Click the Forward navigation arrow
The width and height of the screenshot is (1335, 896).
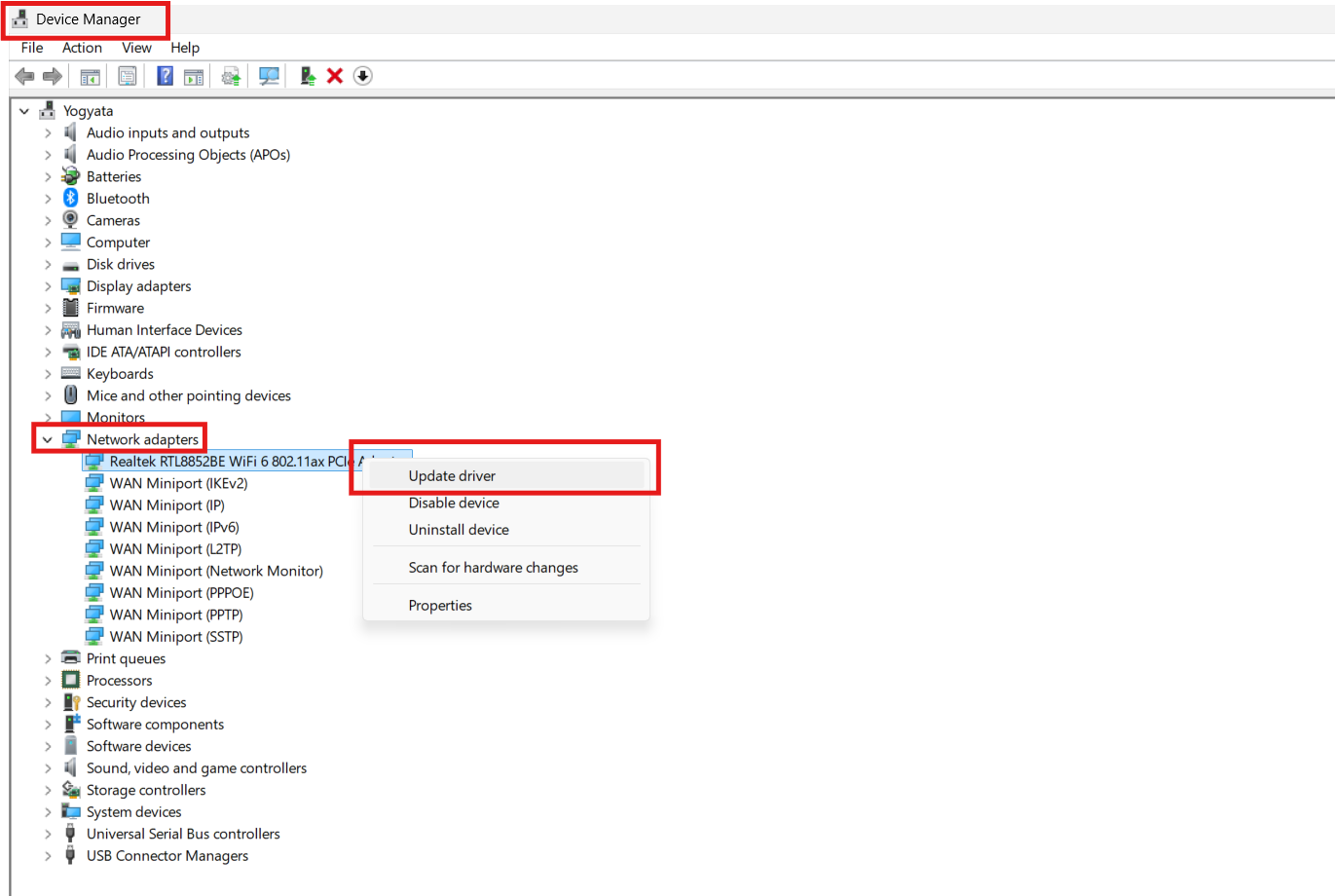(x=53, y=75)
